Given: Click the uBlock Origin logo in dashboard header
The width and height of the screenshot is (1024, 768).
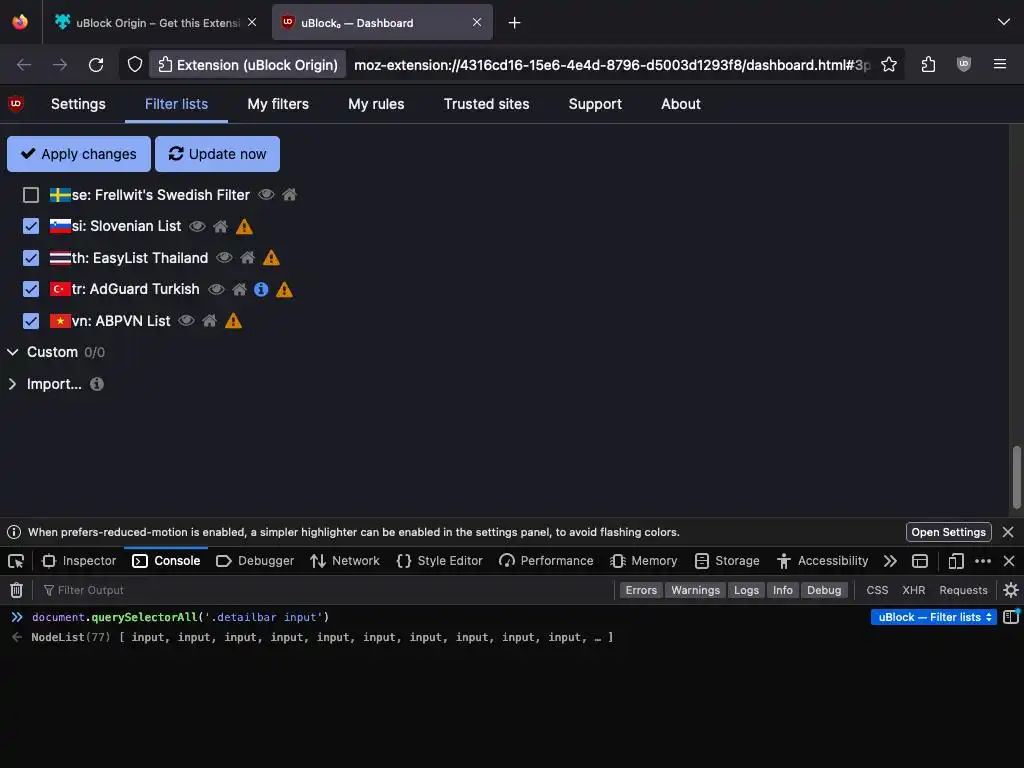Looking at the screenshot, I should pos(16,103).
